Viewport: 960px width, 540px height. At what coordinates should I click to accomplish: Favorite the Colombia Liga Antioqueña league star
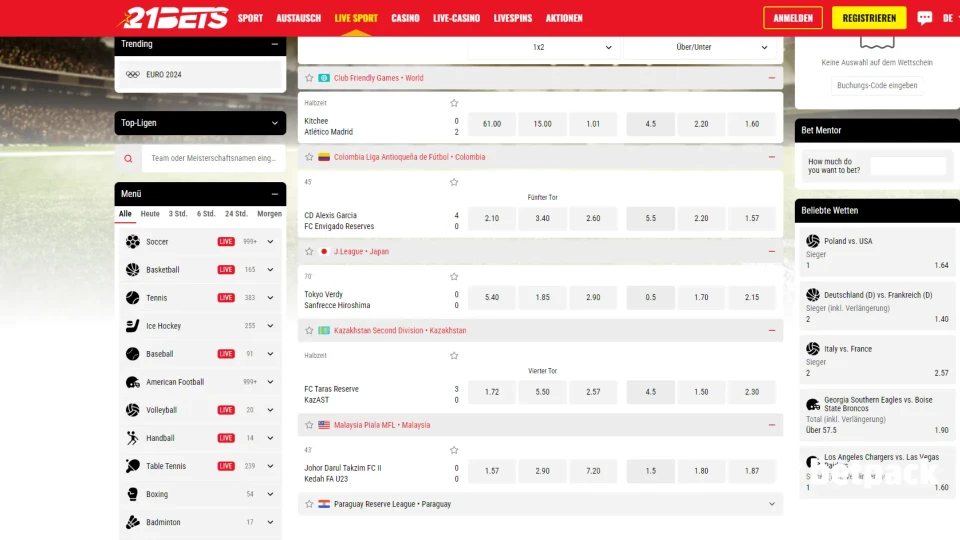[309, 157]
